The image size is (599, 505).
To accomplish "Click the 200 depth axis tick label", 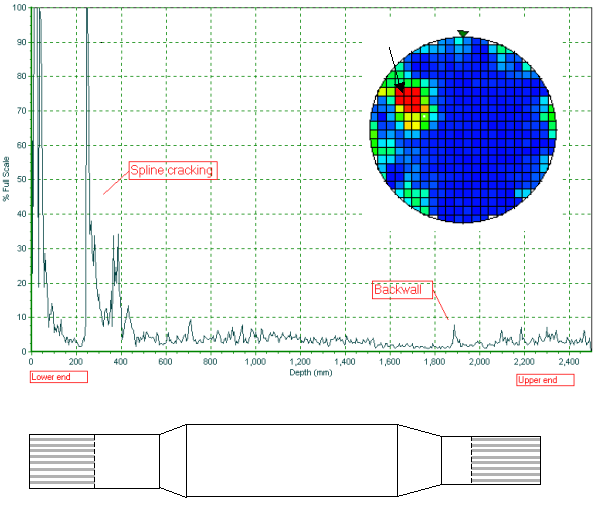I will coord(76,361).
